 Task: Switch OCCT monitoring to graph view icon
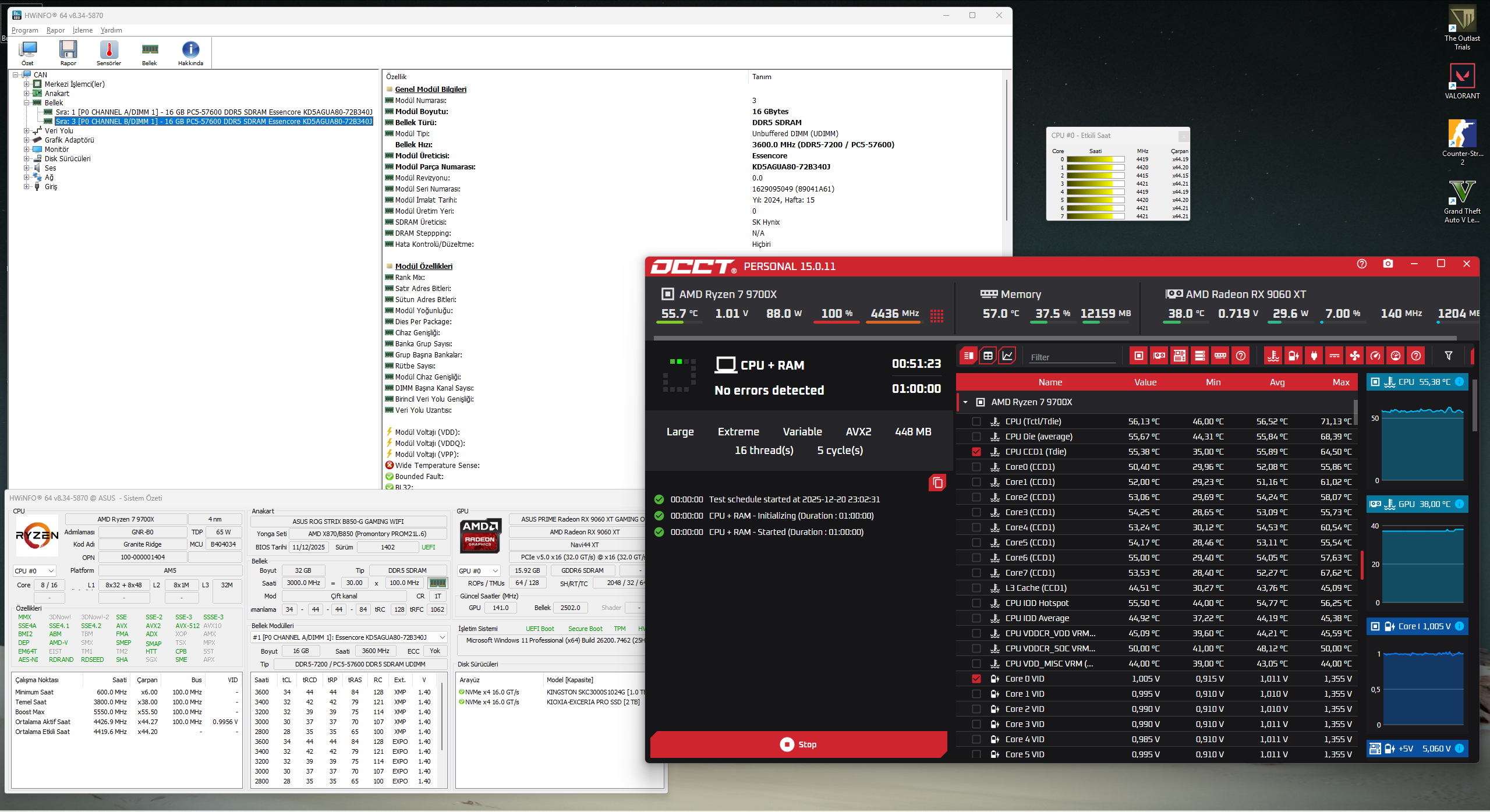click(x=1007, y=356)
